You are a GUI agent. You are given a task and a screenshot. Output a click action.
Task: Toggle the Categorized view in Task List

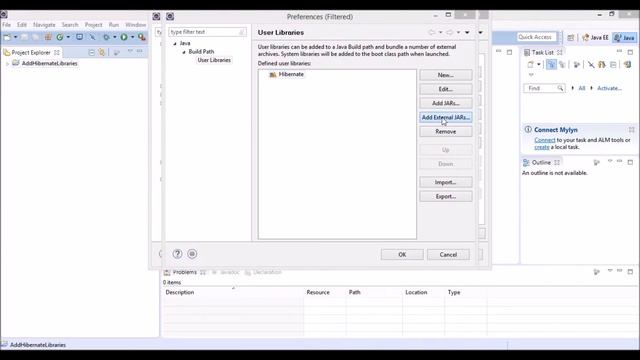point(551,64)
